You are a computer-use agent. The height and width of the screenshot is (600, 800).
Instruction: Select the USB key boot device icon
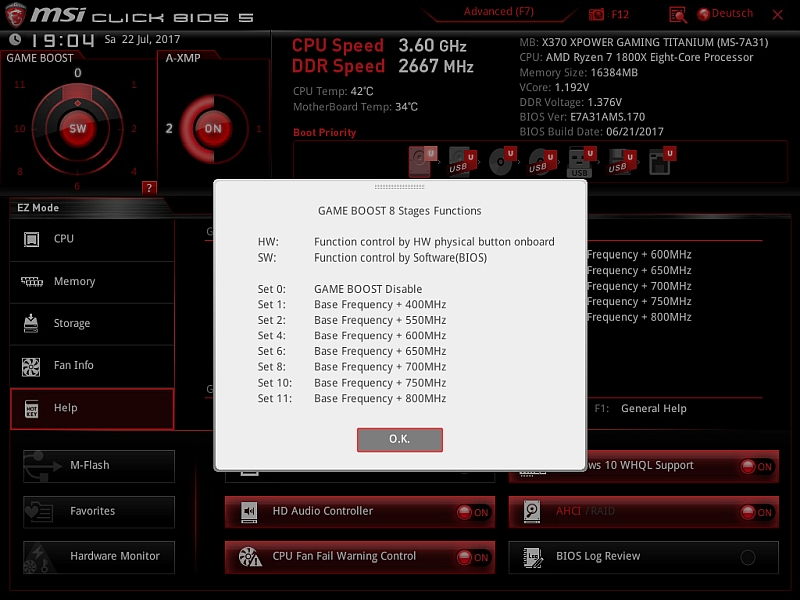[x=582, y=162]
